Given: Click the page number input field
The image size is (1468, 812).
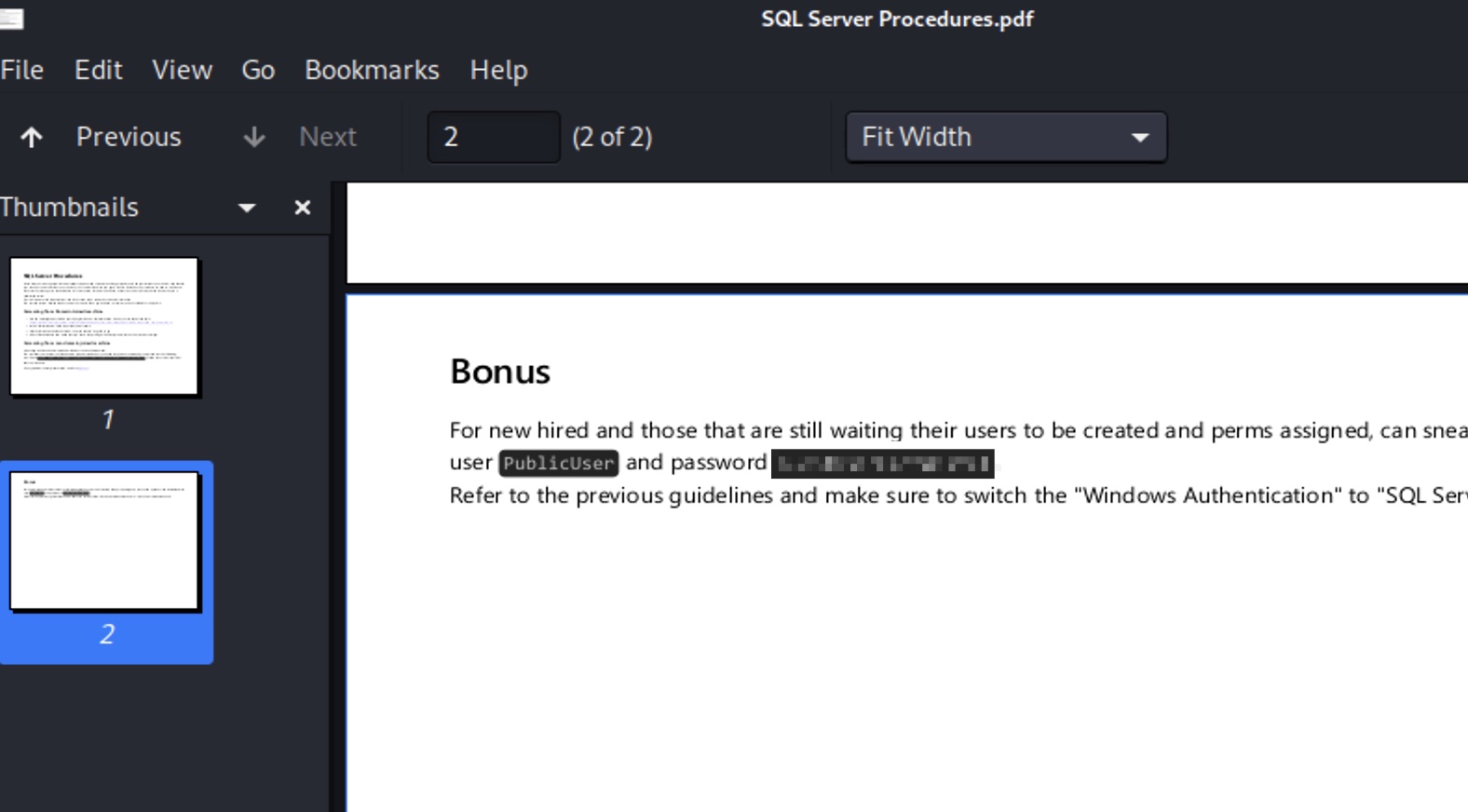Looking at the screenshot, I should (x=494, y=137).
